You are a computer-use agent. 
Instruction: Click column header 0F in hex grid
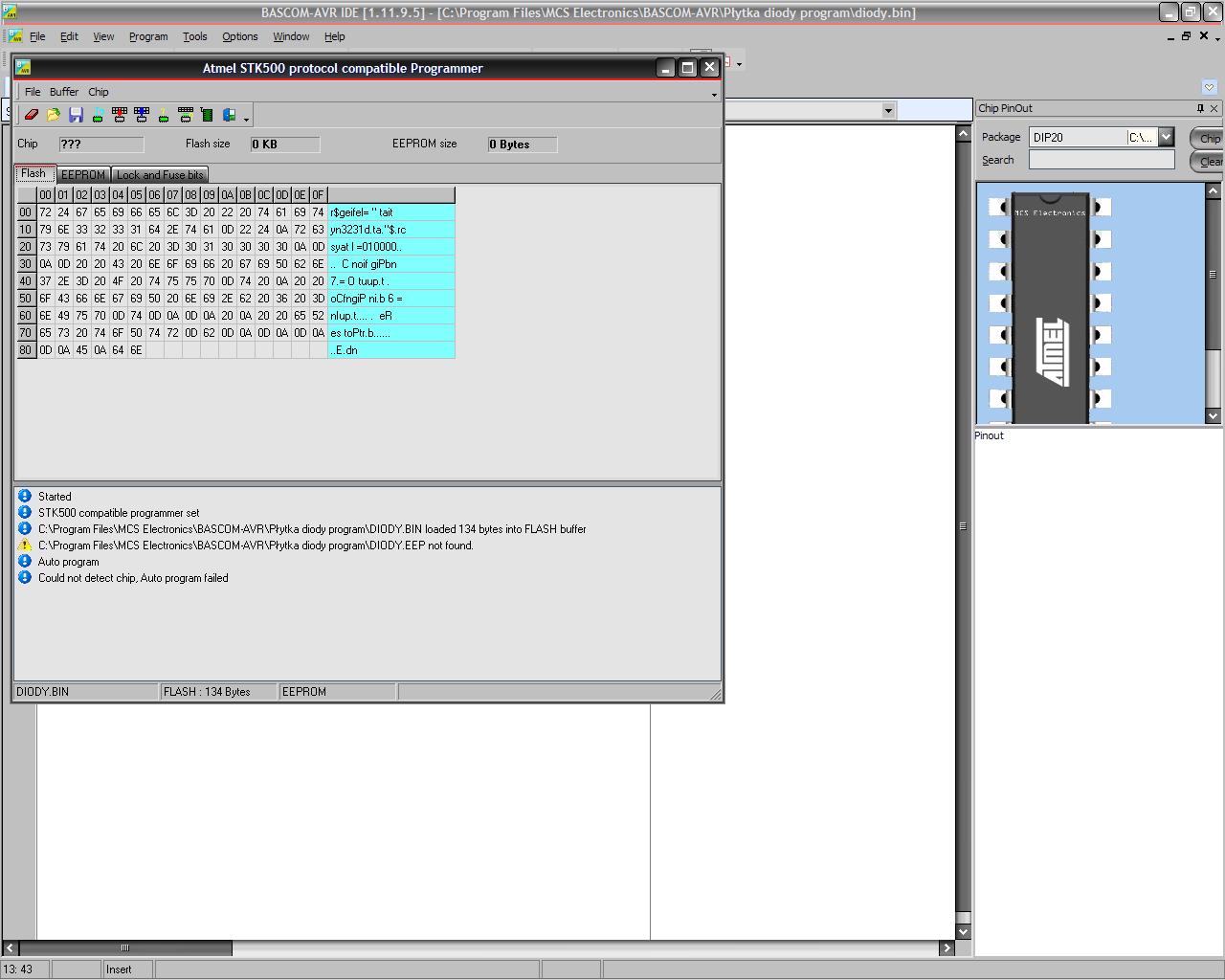tap(318, 195)
